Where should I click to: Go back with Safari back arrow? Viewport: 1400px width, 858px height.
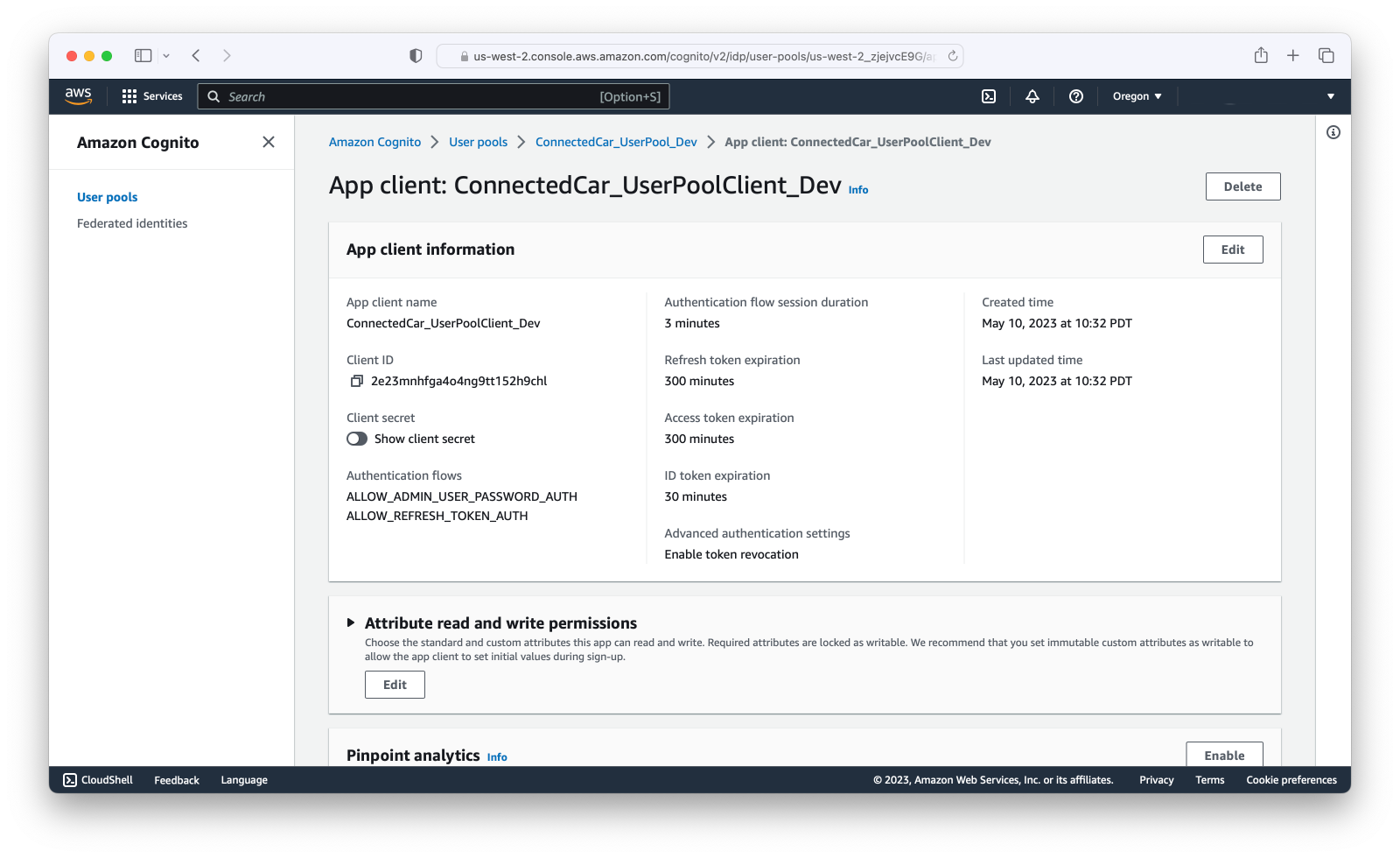click(196, 55)
